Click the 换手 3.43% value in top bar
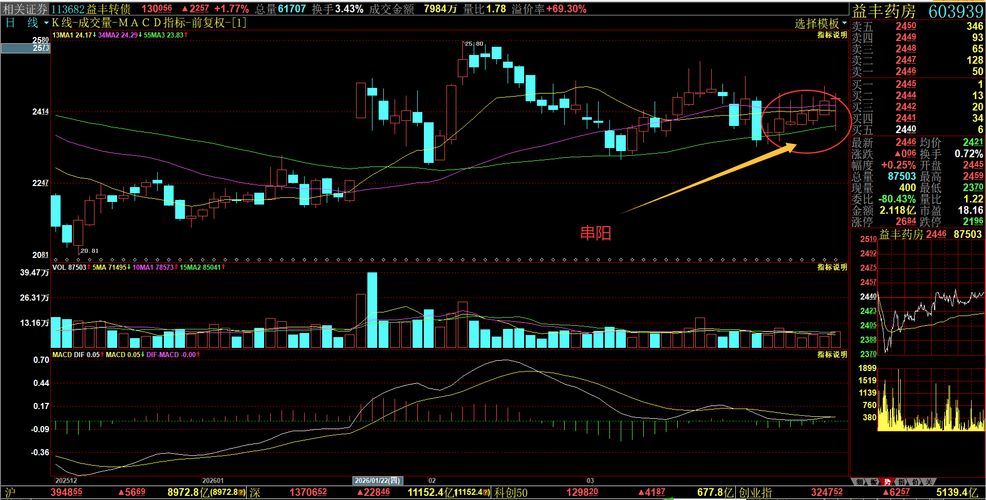Screen dimensions: 986x500 [x=349, y=9]
